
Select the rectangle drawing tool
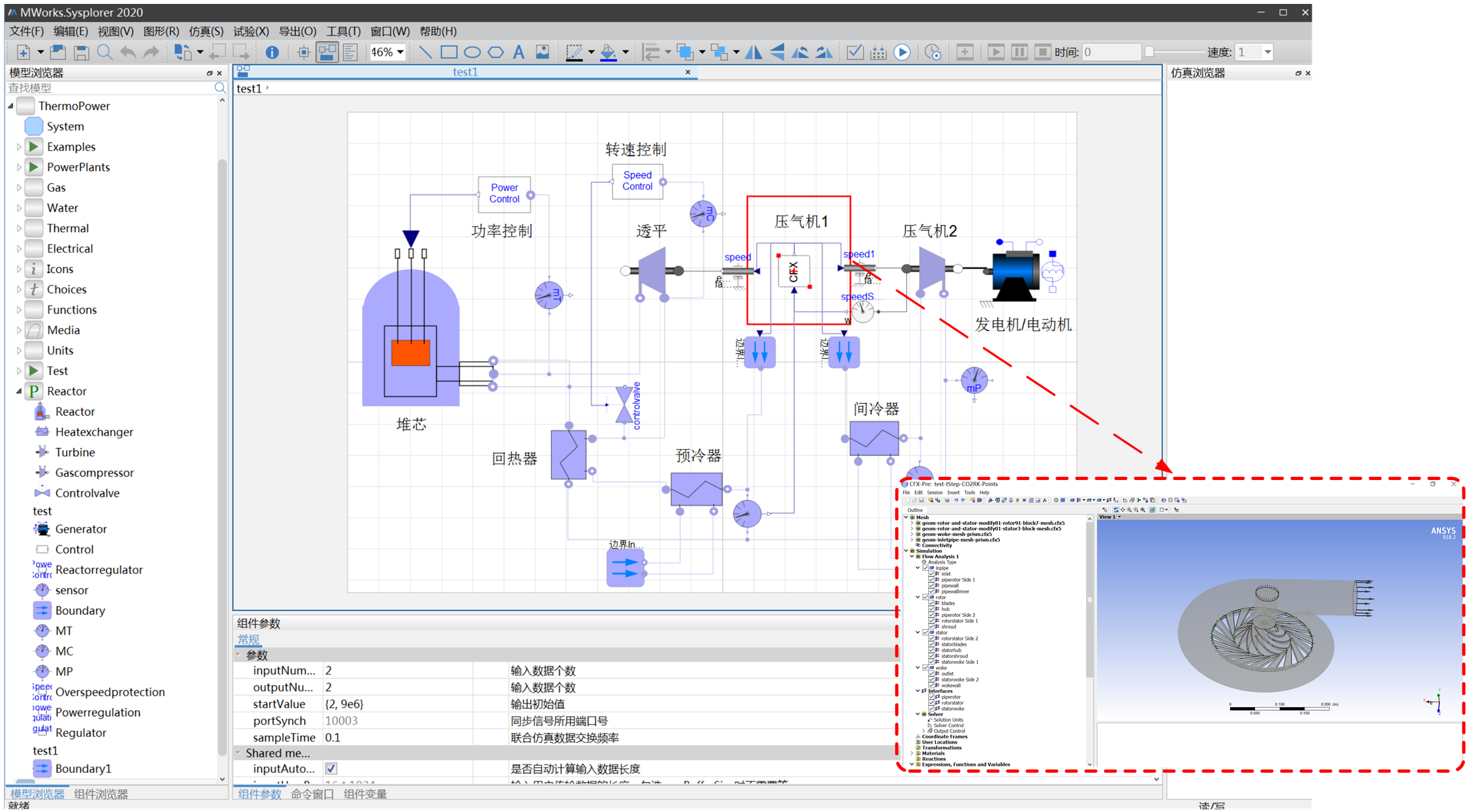pos(449,52)
